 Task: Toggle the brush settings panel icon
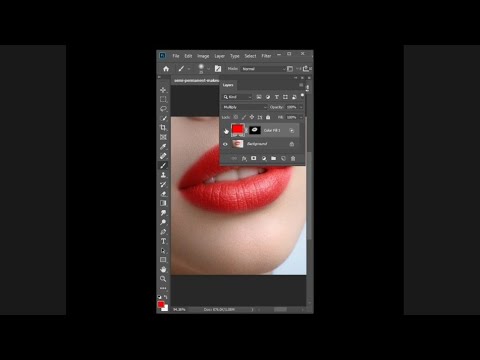tap(218, 69)
